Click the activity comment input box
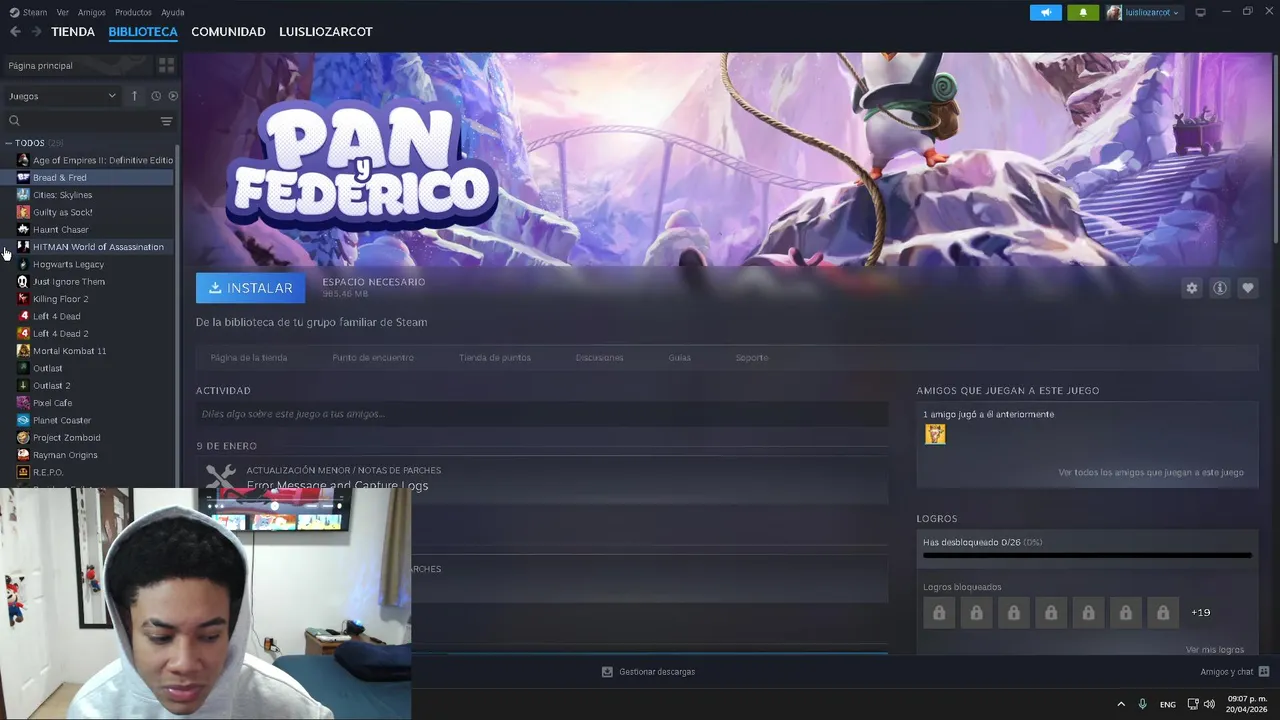The height and width of the screenshot is (720, 1280). tap(542, 414)
